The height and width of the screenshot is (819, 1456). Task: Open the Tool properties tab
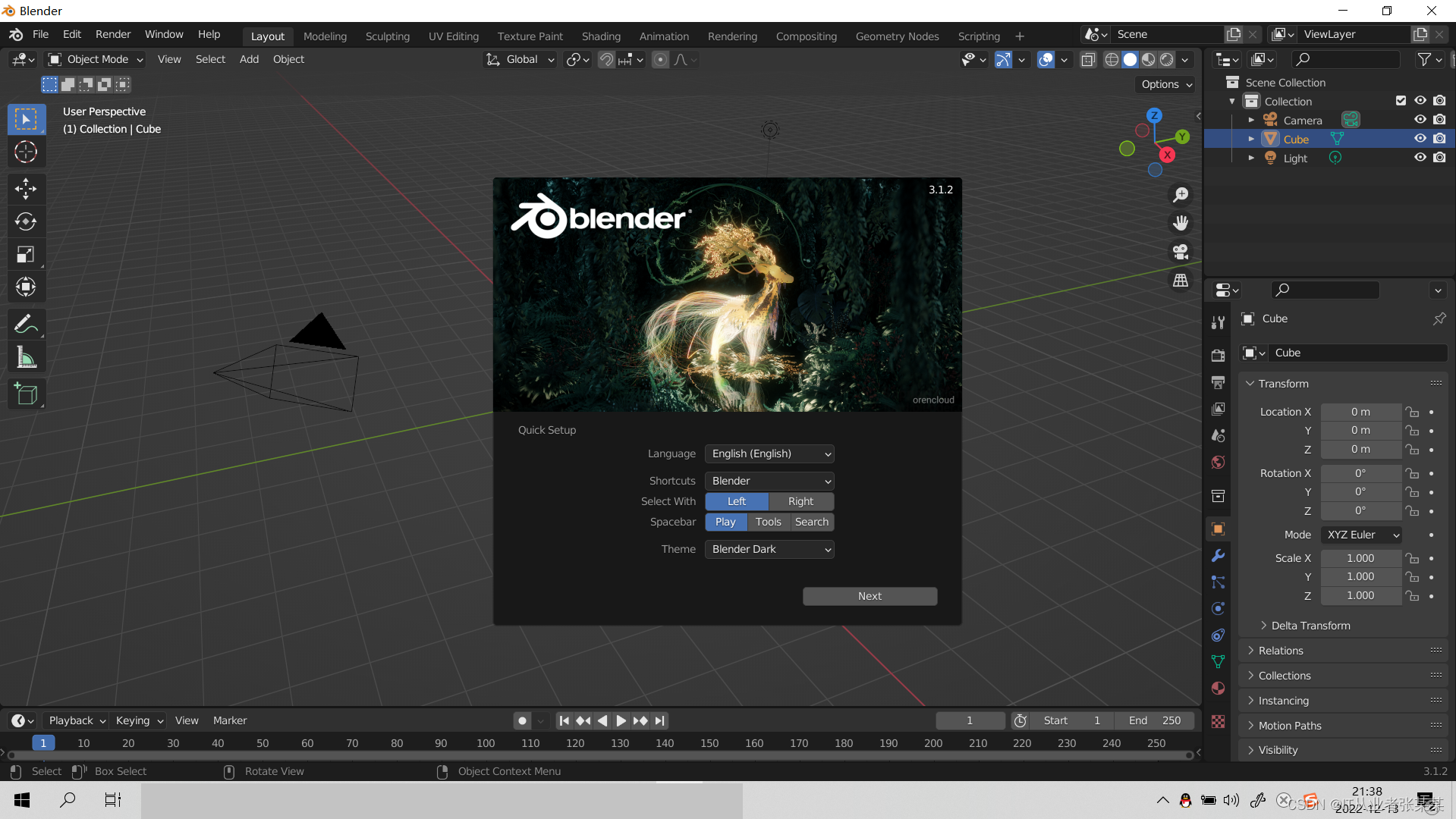pyautogui.click(x=1218, y=322)
